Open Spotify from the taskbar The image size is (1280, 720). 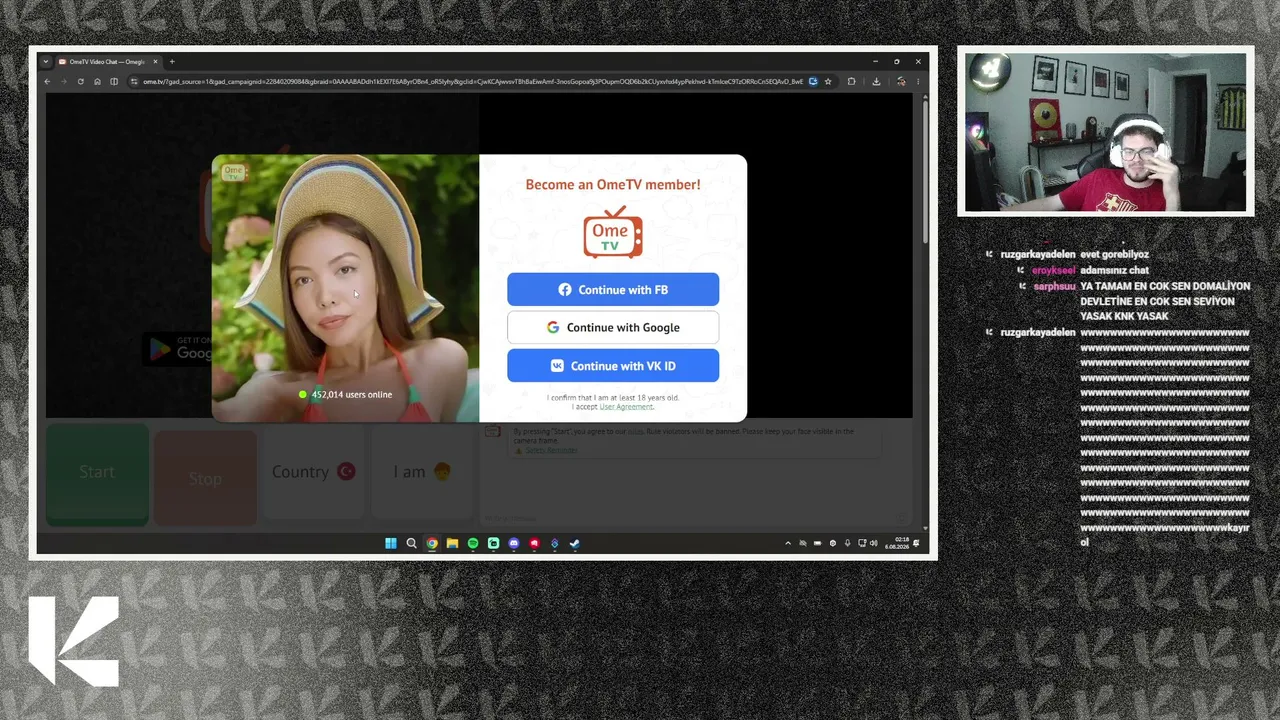[473, 544]
